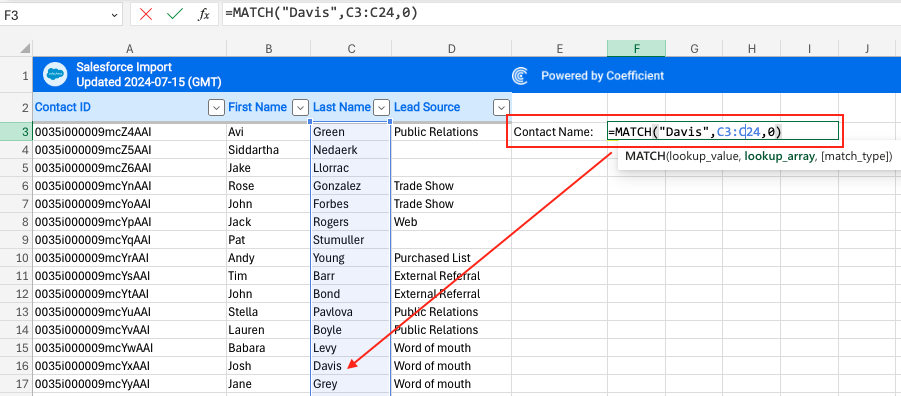This screenshot has width=901, height=396.
Task: Select the Web lead source cell
Action: pos(451,221)
